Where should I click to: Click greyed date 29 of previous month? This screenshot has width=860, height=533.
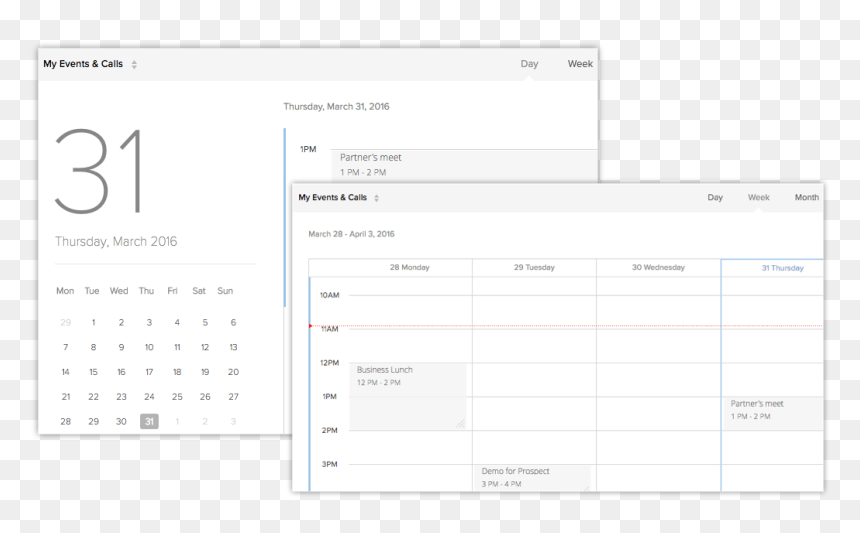coord(66,322)
